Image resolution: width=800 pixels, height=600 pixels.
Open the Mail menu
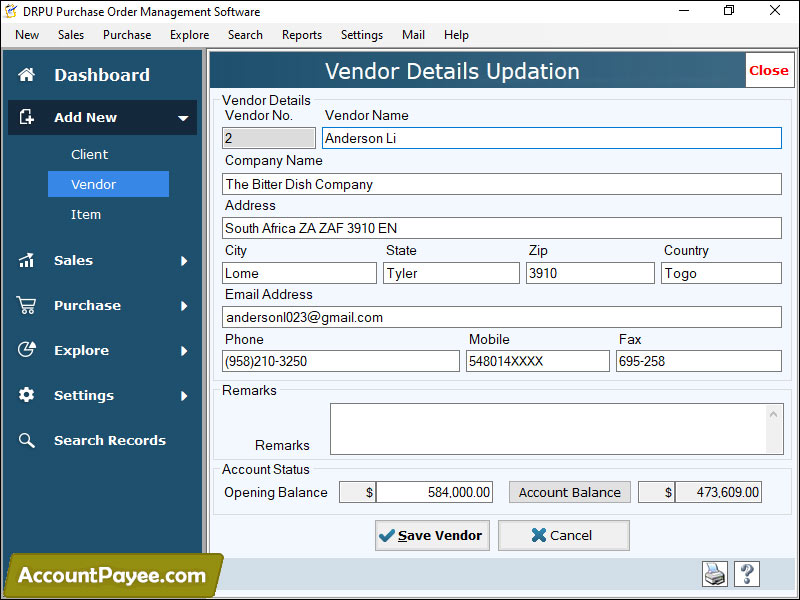(413, 34)
